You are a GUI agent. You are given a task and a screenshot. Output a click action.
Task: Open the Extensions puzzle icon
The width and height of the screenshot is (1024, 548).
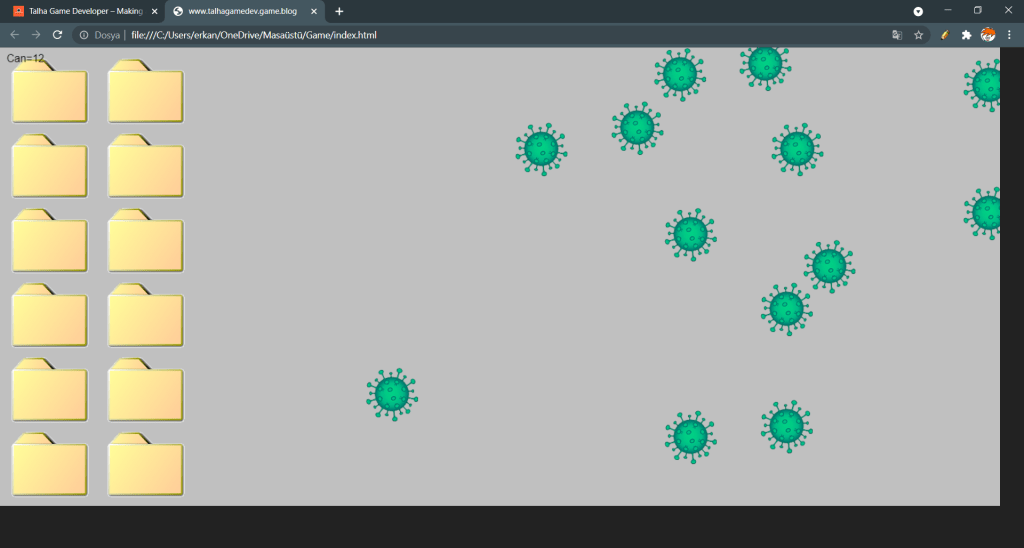click(x=966, y=34)
